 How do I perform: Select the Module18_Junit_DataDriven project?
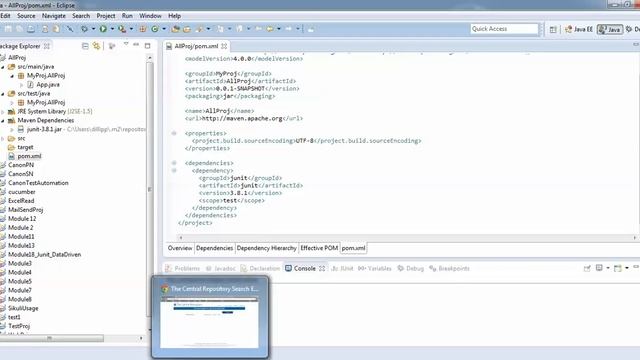pyautogui.click(x=44, y=255)
